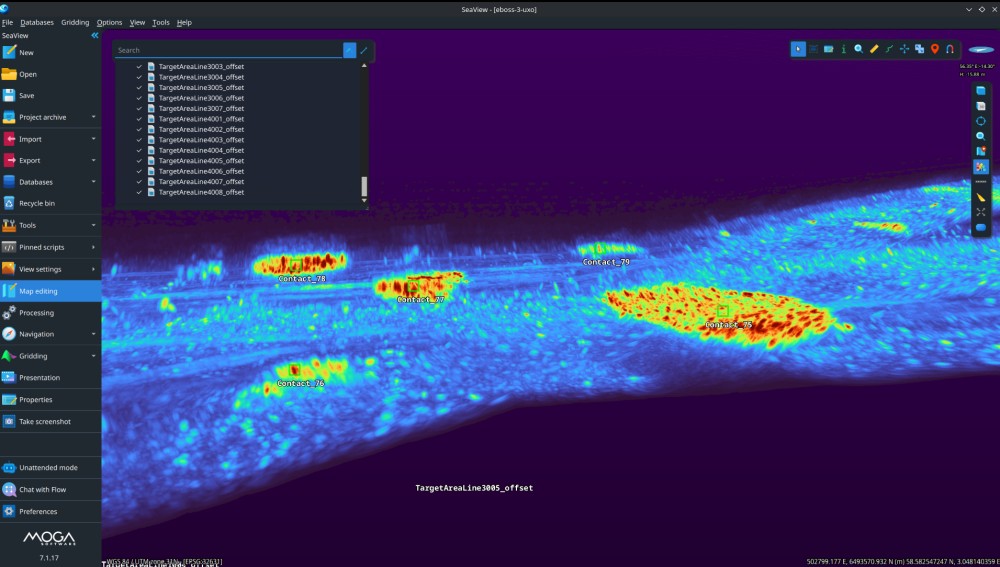Select the Contact_76 marker on the map
Screen dimensions: 1000x567
coord(294,369)
